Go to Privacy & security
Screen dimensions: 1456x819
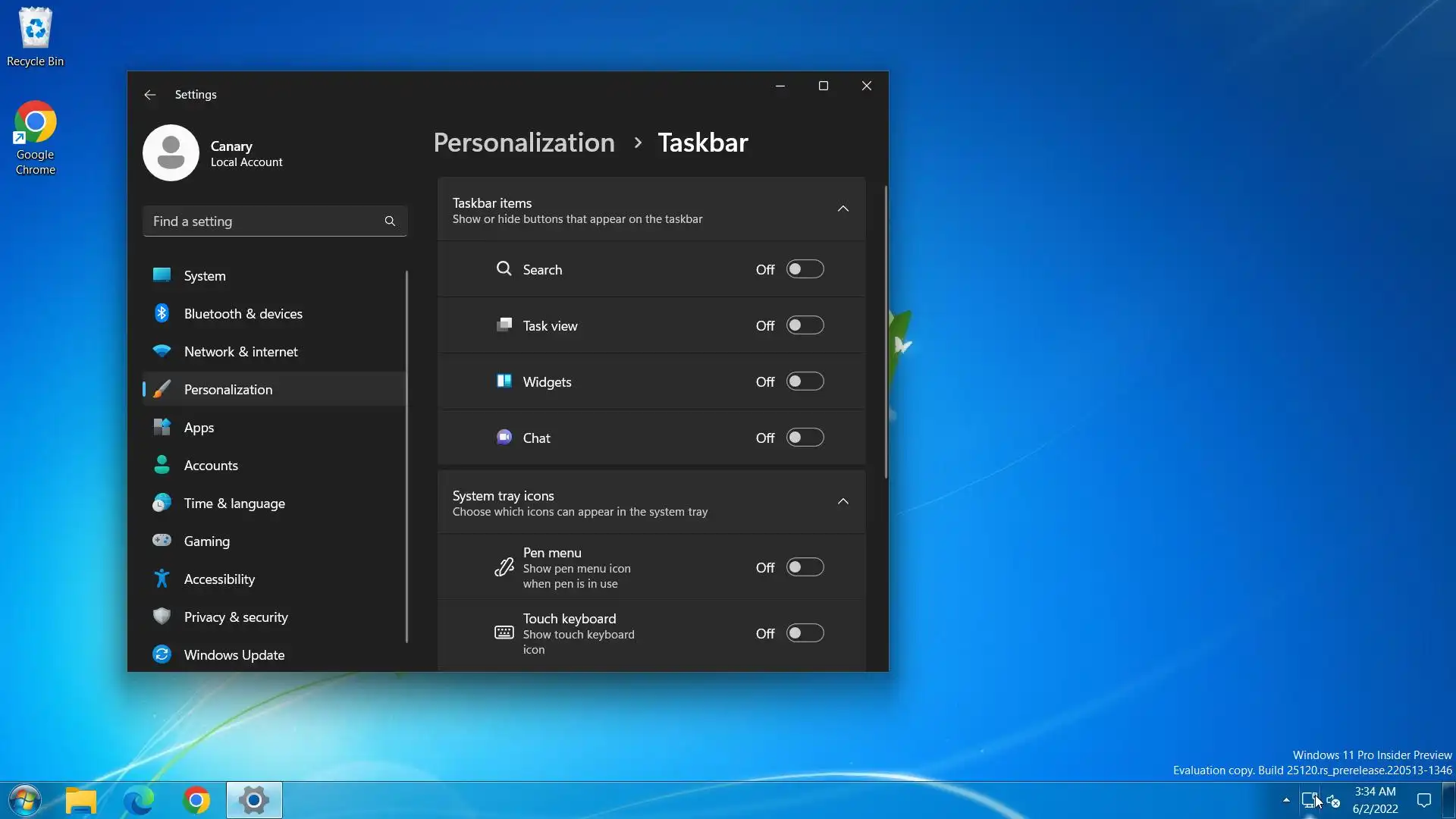click(x=235, y=617)
